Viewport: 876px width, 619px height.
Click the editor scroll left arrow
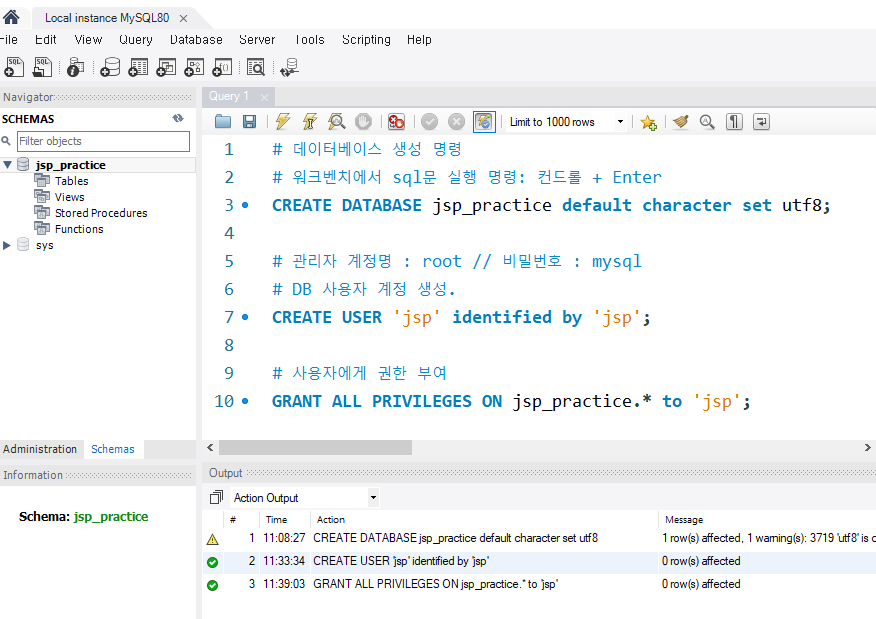[210, 447]
